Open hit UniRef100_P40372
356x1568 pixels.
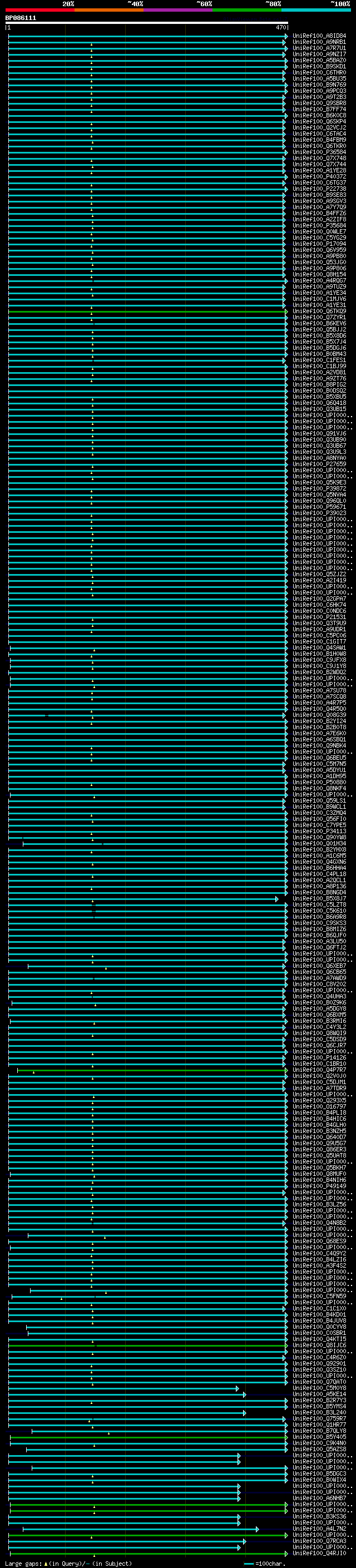point(319,176)
